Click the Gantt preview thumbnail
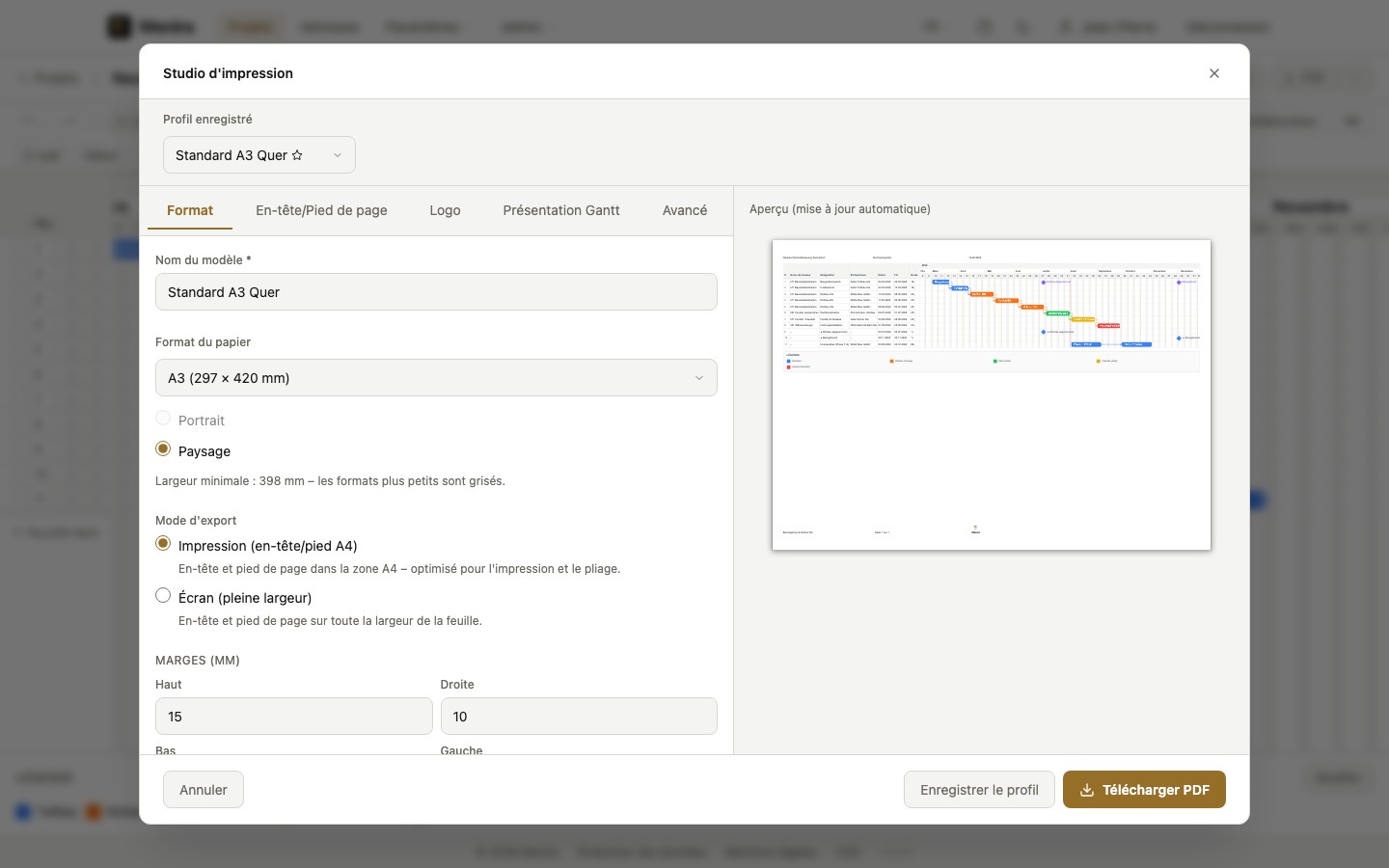1389x868 pixels. click(x=992, y=395)
